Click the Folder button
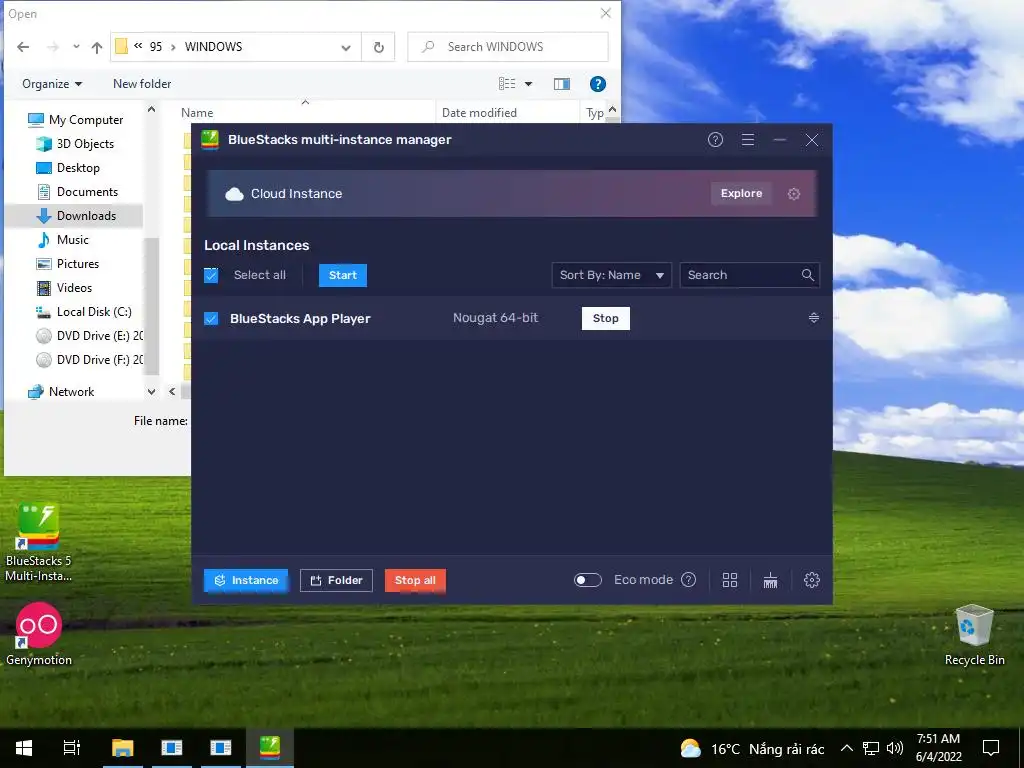Screen dimensions: 1024x768 (336, 580)
